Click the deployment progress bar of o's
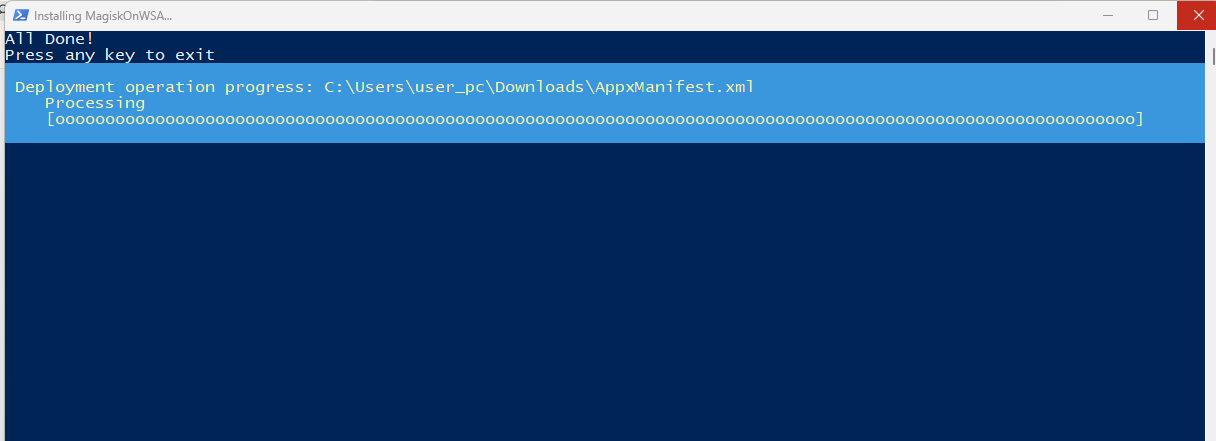The image size is (1216, 441). point(594,119)
